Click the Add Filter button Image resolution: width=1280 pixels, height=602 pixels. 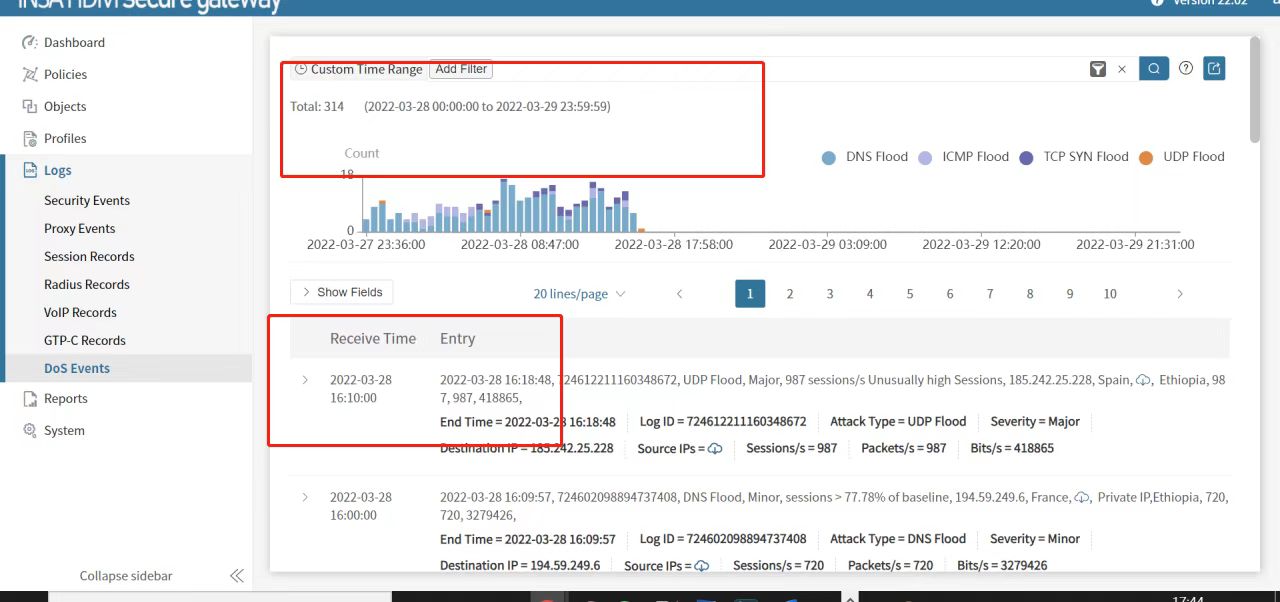461,69
